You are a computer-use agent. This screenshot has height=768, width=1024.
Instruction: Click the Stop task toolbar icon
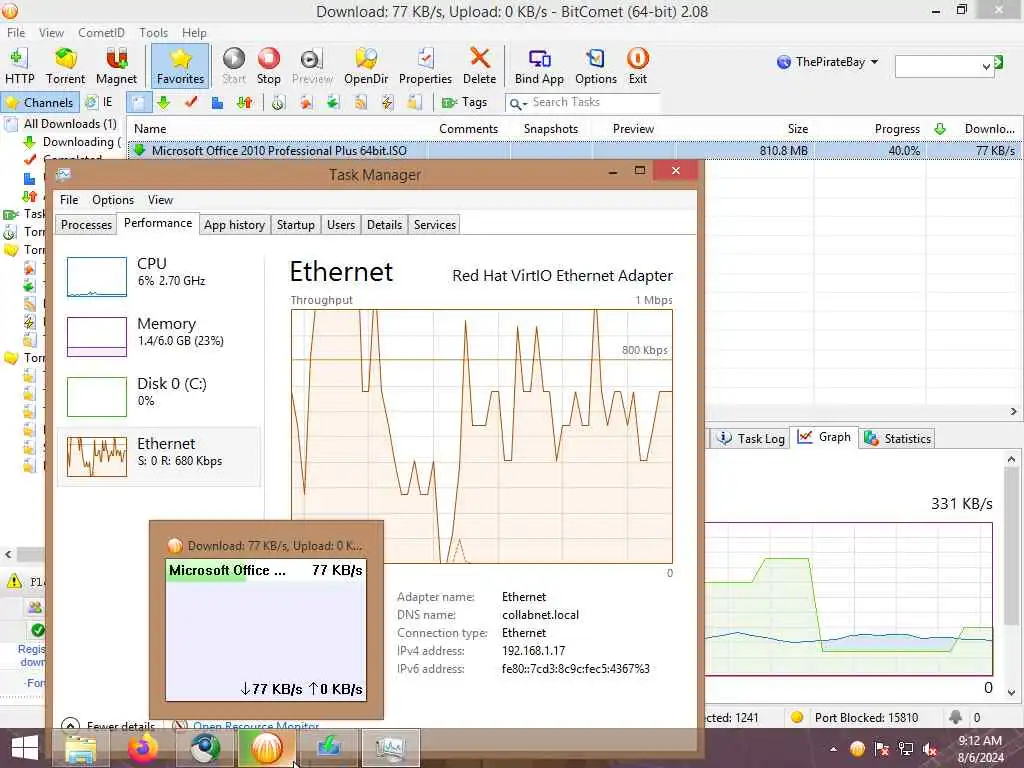268,66
